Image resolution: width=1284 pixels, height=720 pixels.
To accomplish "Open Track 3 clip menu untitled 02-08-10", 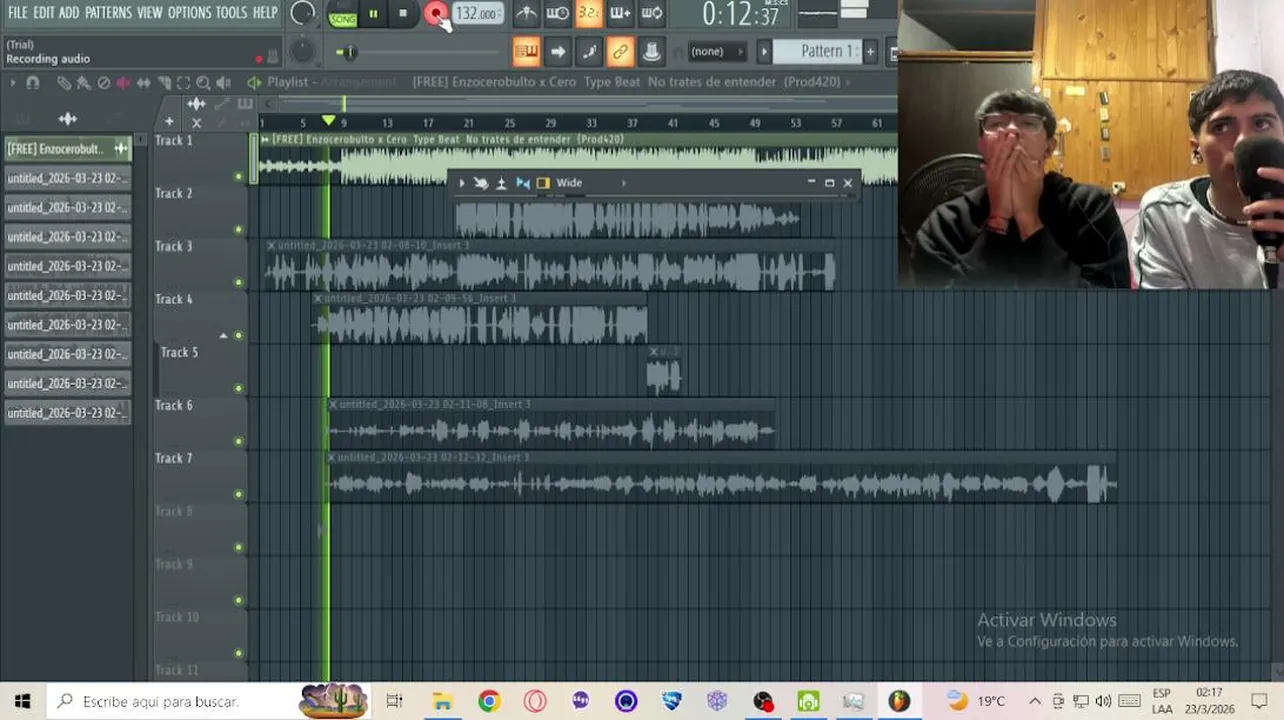I will (x=271, y=245).
